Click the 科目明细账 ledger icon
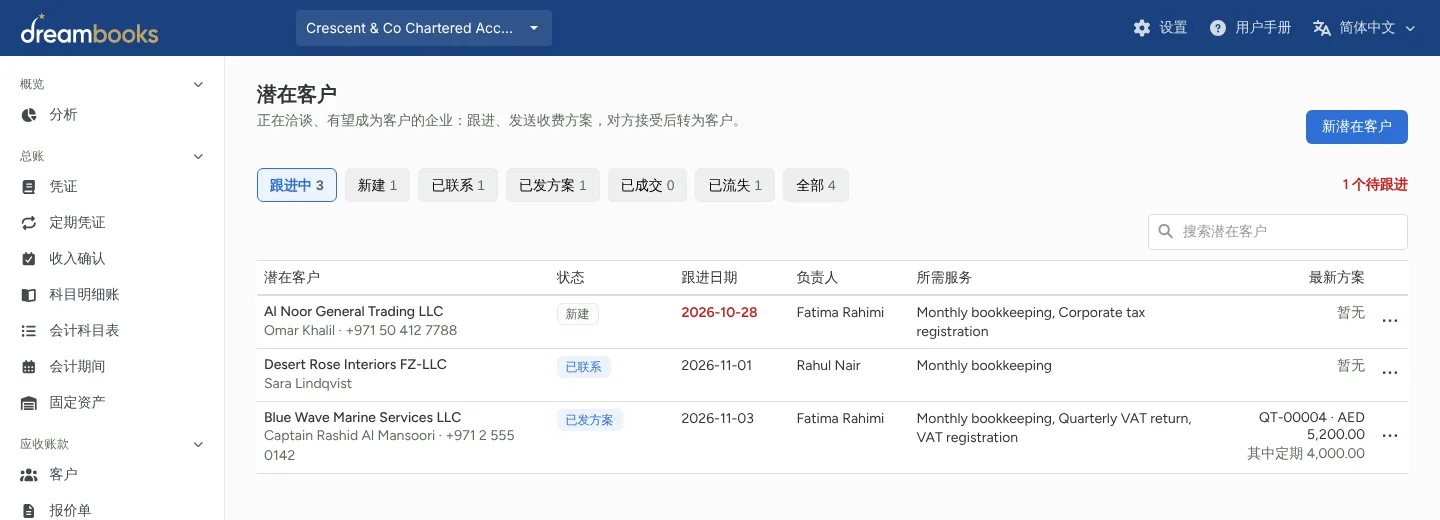Screen dimensions: 1440x520 29,295
